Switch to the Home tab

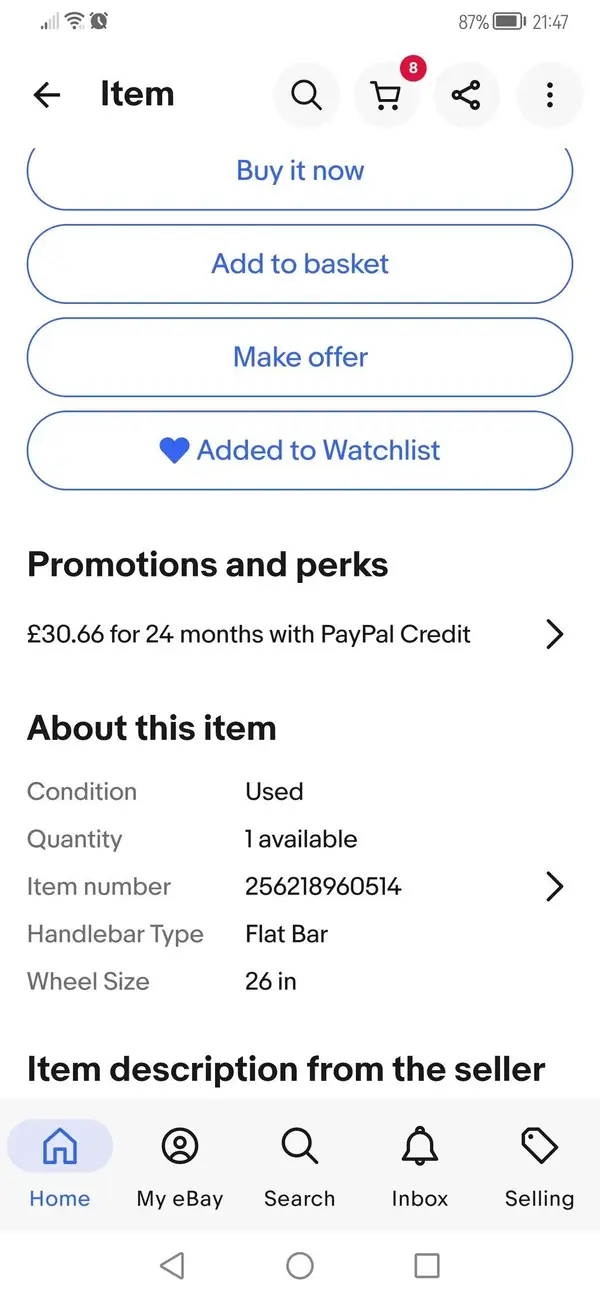pos(60,1165)
